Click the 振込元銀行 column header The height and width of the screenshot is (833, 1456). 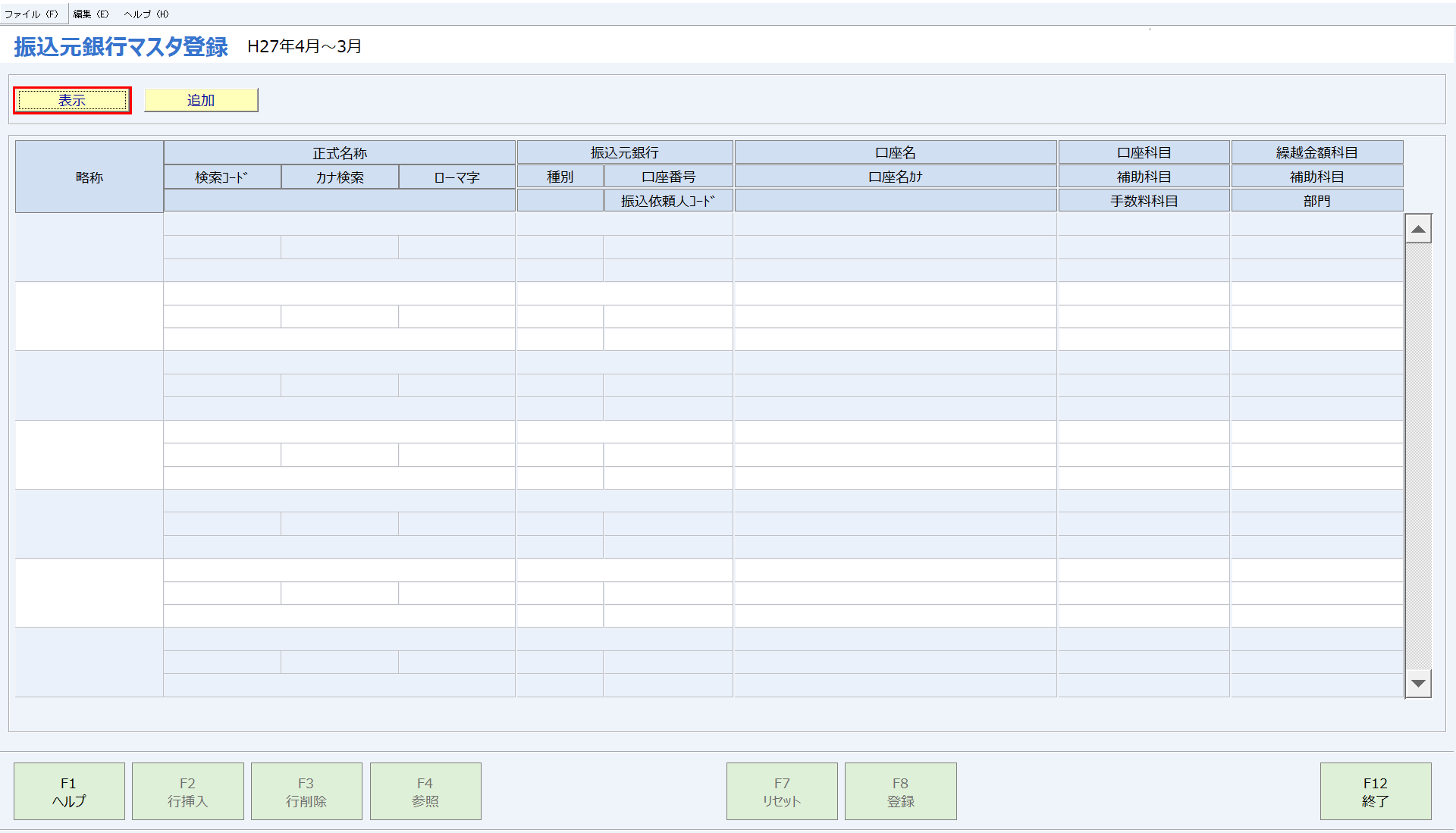[x=624, y=152]
